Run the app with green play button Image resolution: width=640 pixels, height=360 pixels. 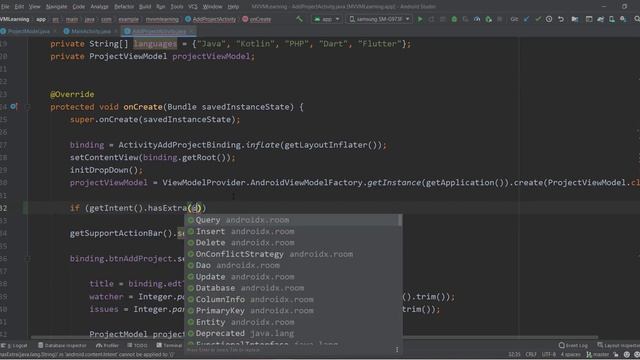[420, 19]
